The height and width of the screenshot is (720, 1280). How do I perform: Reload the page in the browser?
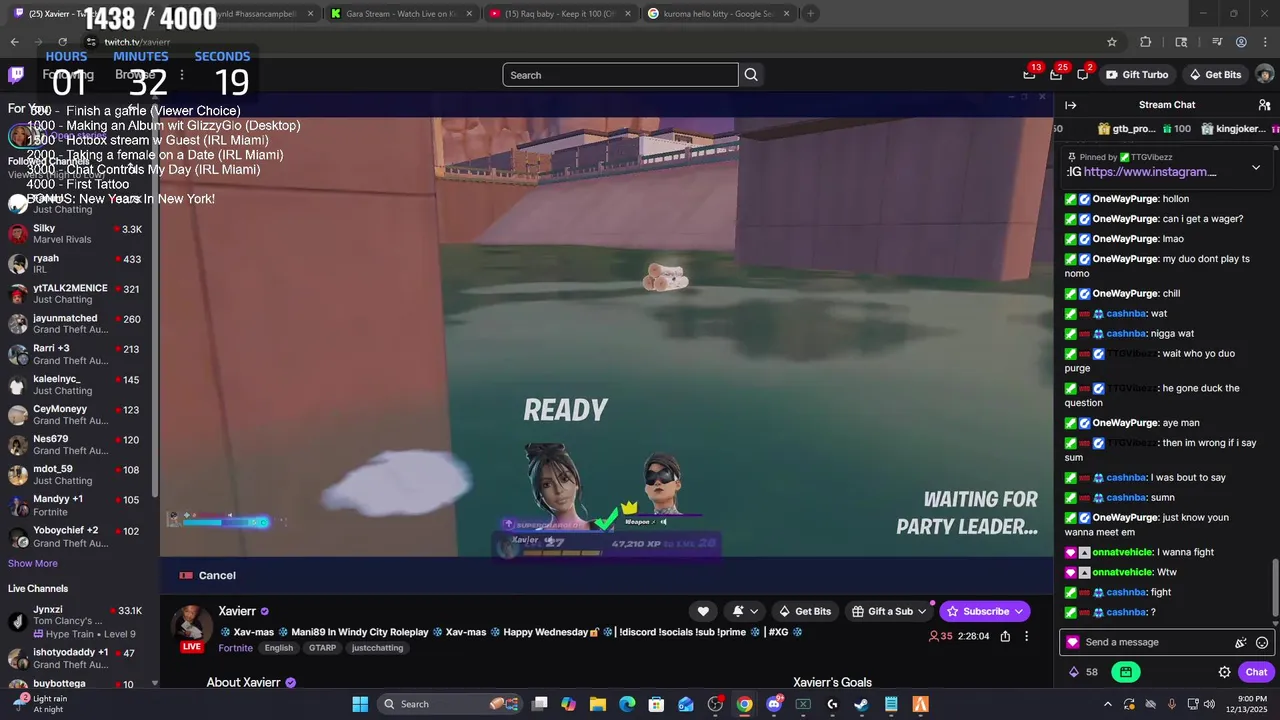[63, 42]
